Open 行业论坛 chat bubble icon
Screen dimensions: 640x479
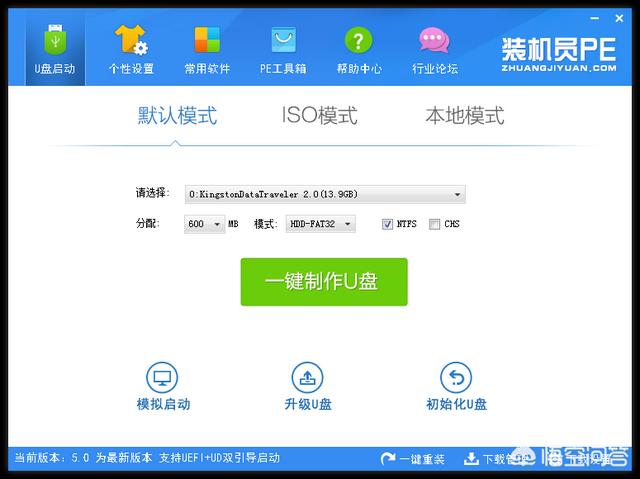(x=434, y=40)
